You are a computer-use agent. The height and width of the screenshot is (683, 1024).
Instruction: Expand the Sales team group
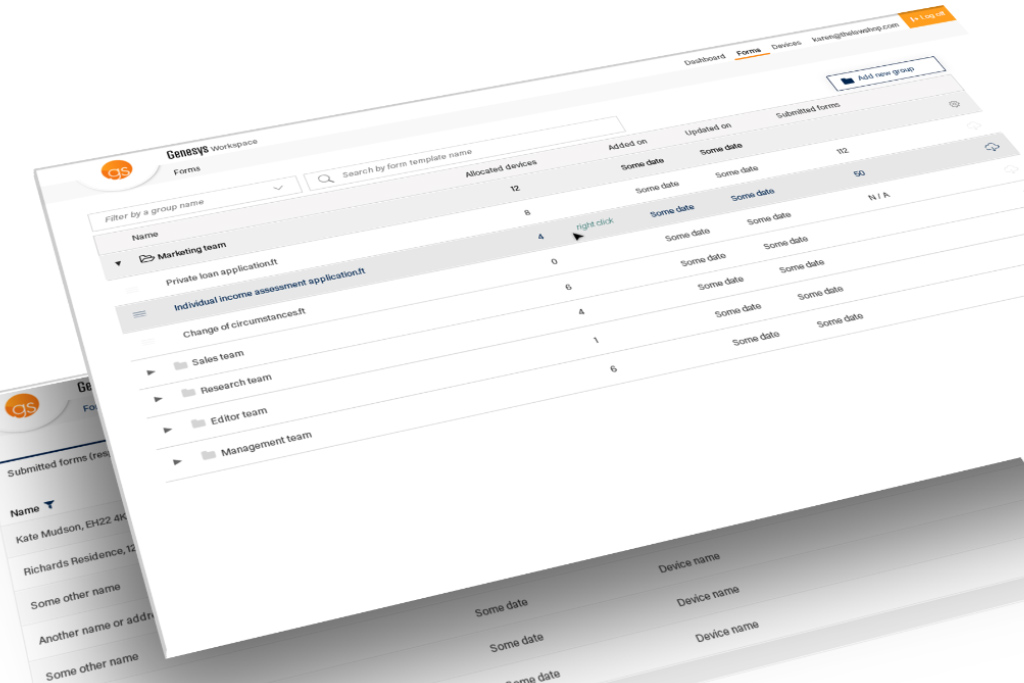click(x=151, y=372)
